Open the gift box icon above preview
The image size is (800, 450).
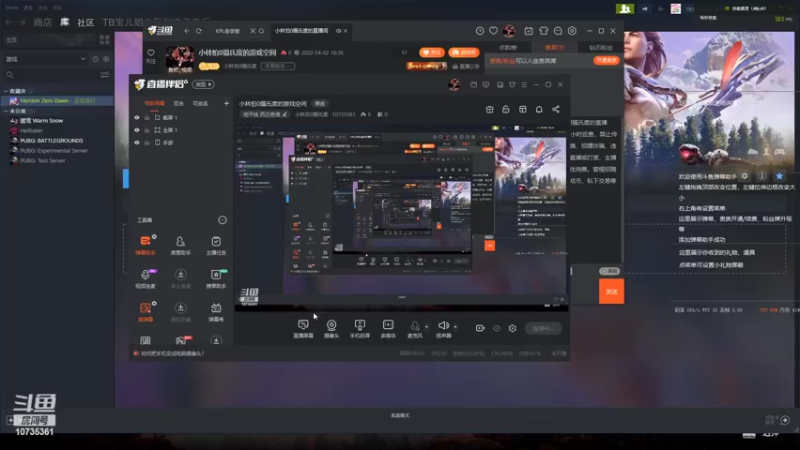(x=489, y=109)
